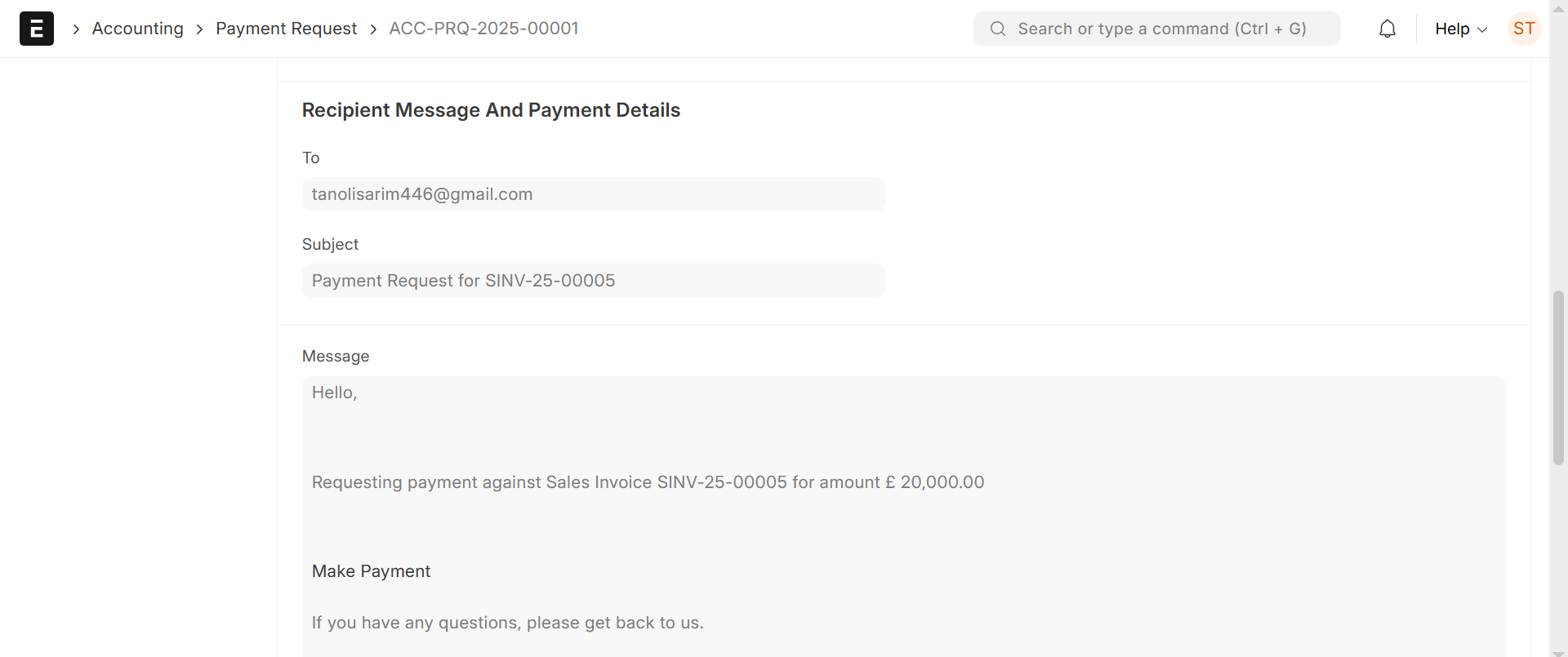The width and height of the screenshot is (1568, 657).
Task: Click the "Hello," line in Message
Action: click(335, 393)
